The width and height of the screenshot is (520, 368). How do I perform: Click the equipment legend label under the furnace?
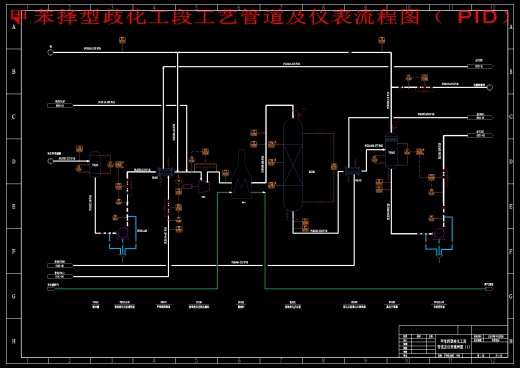[241, 305]
